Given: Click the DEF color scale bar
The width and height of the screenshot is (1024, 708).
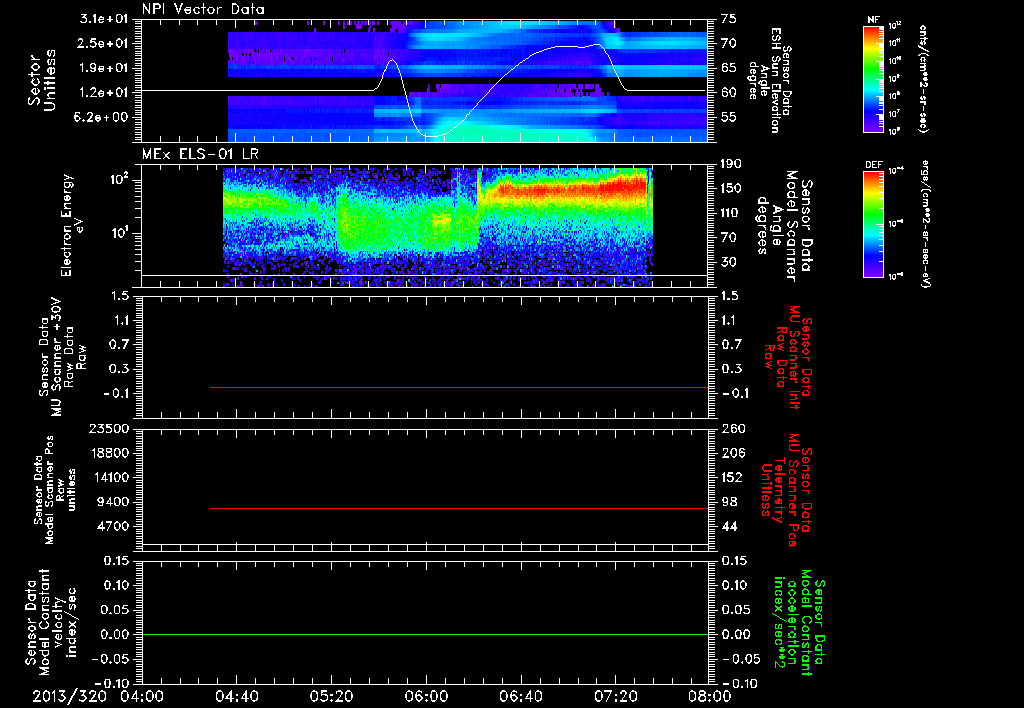Looking at the screenshot, I should coord(873,225).
